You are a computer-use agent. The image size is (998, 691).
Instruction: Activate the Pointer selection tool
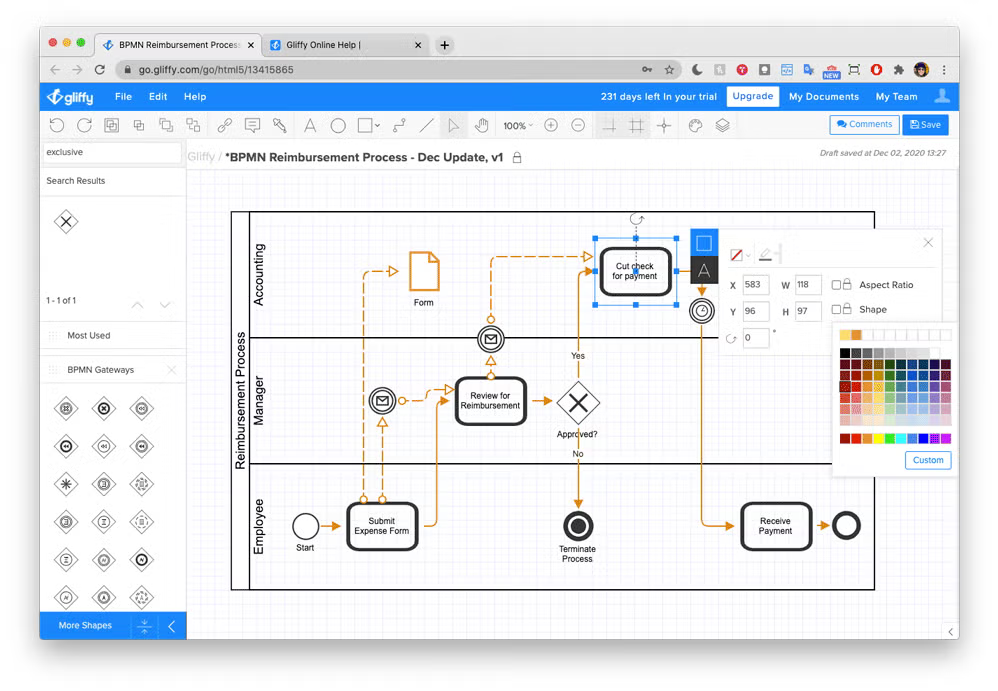[x=453, y=125]
